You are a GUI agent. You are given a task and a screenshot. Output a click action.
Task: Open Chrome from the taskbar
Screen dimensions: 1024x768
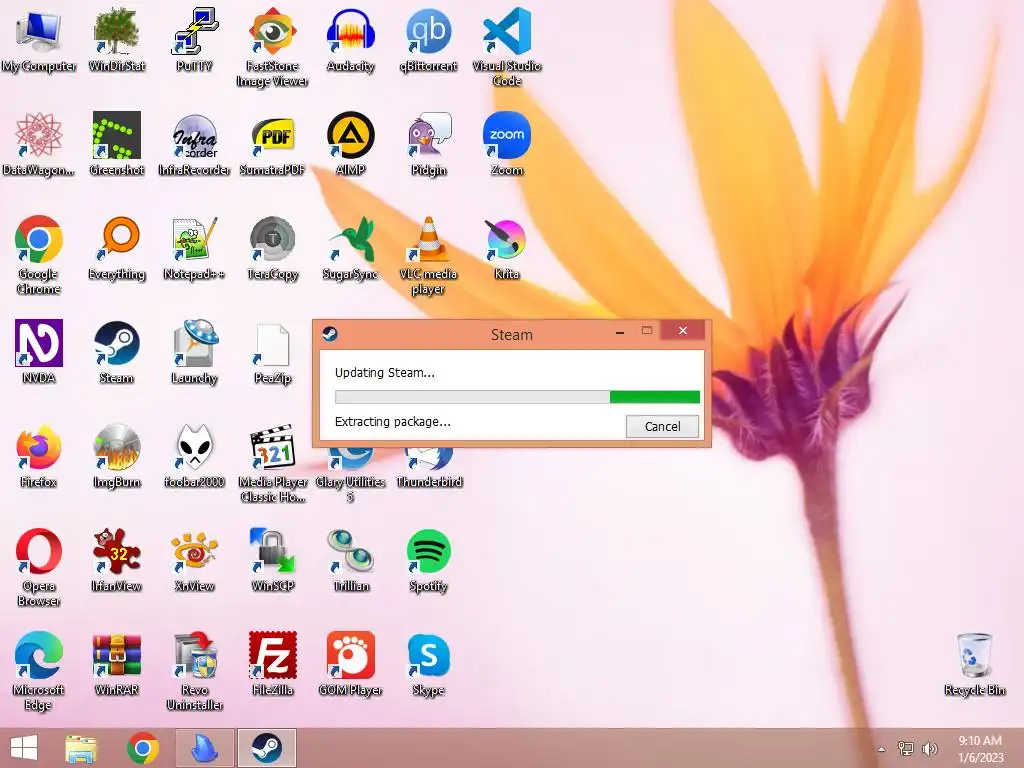pyautogui.click(x=143, y=748)
